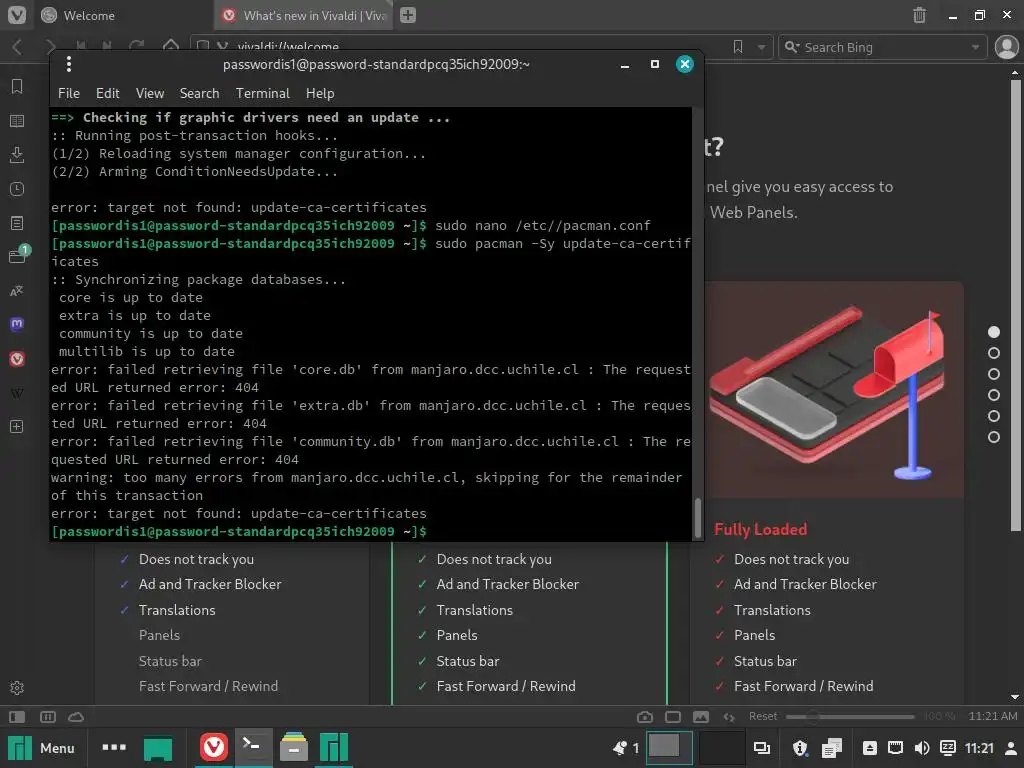Open the Notes panel in sidebar
The height and width of the screenshot is (768, 1024).
point(17,223)
